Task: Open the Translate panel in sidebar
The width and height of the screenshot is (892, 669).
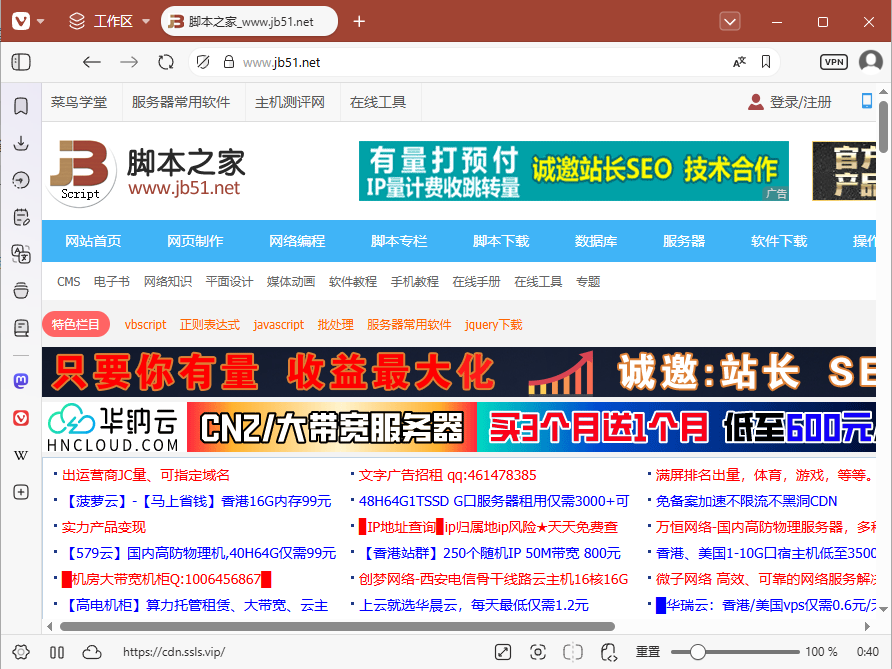Action: pos(21,254)
